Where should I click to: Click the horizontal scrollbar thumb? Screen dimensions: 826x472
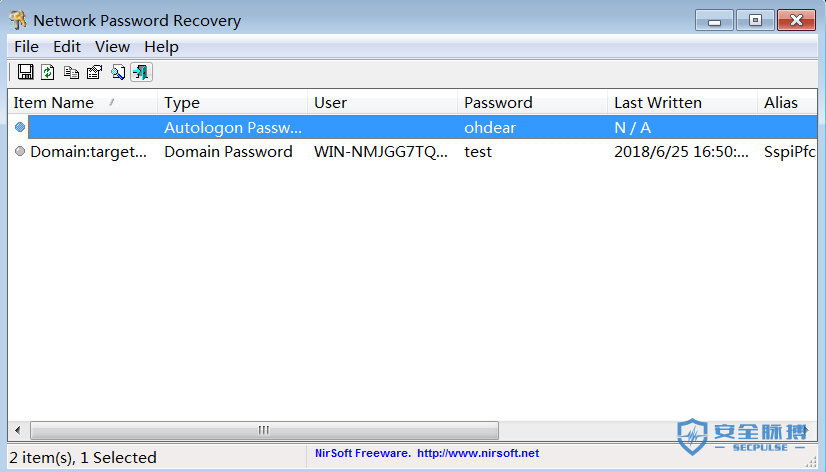(x=264, y=430)
